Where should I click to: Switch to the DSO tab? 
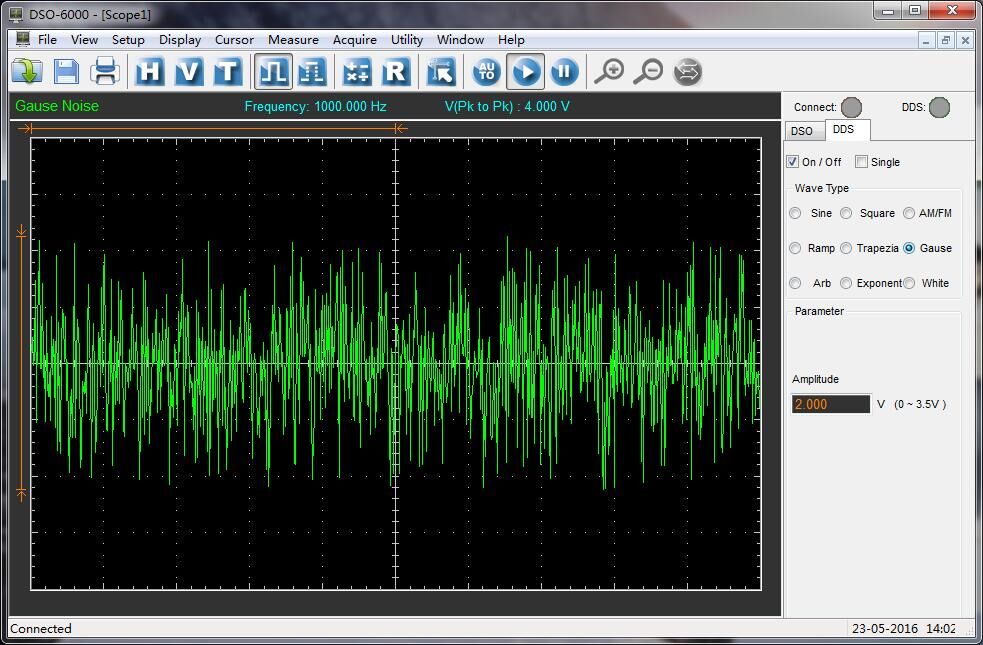click(802, 131)
